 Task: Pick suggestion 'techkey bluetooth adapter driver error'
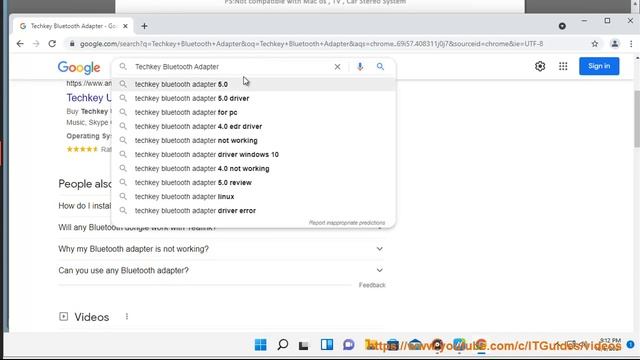point(253,211)
